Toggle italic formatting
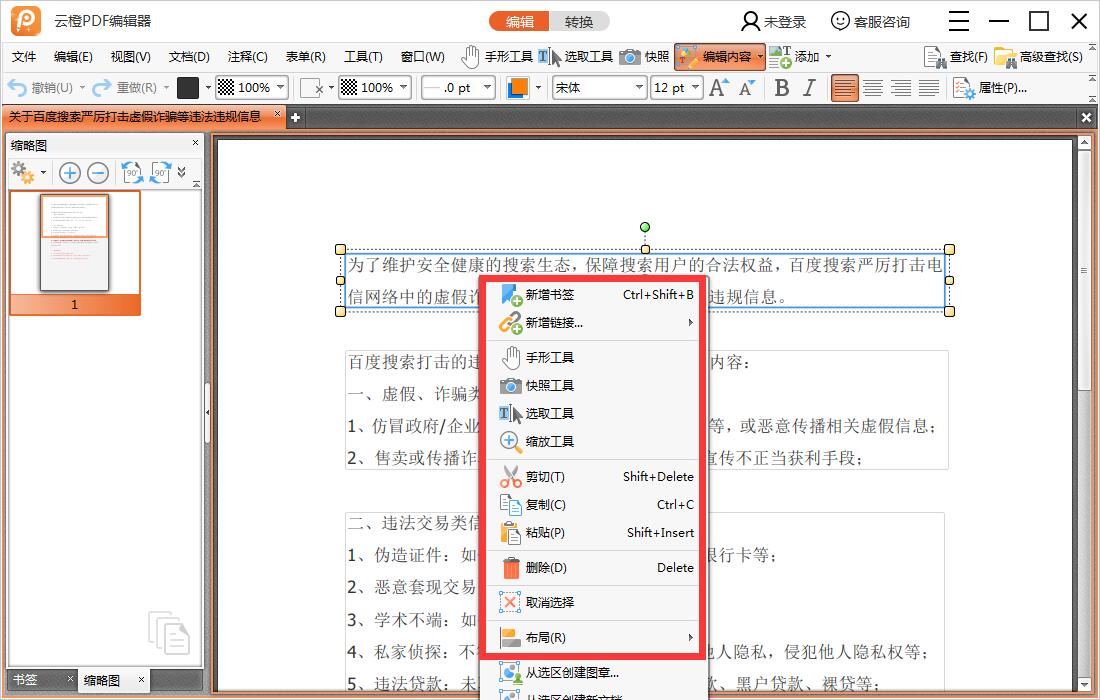 tap(810, 88)
